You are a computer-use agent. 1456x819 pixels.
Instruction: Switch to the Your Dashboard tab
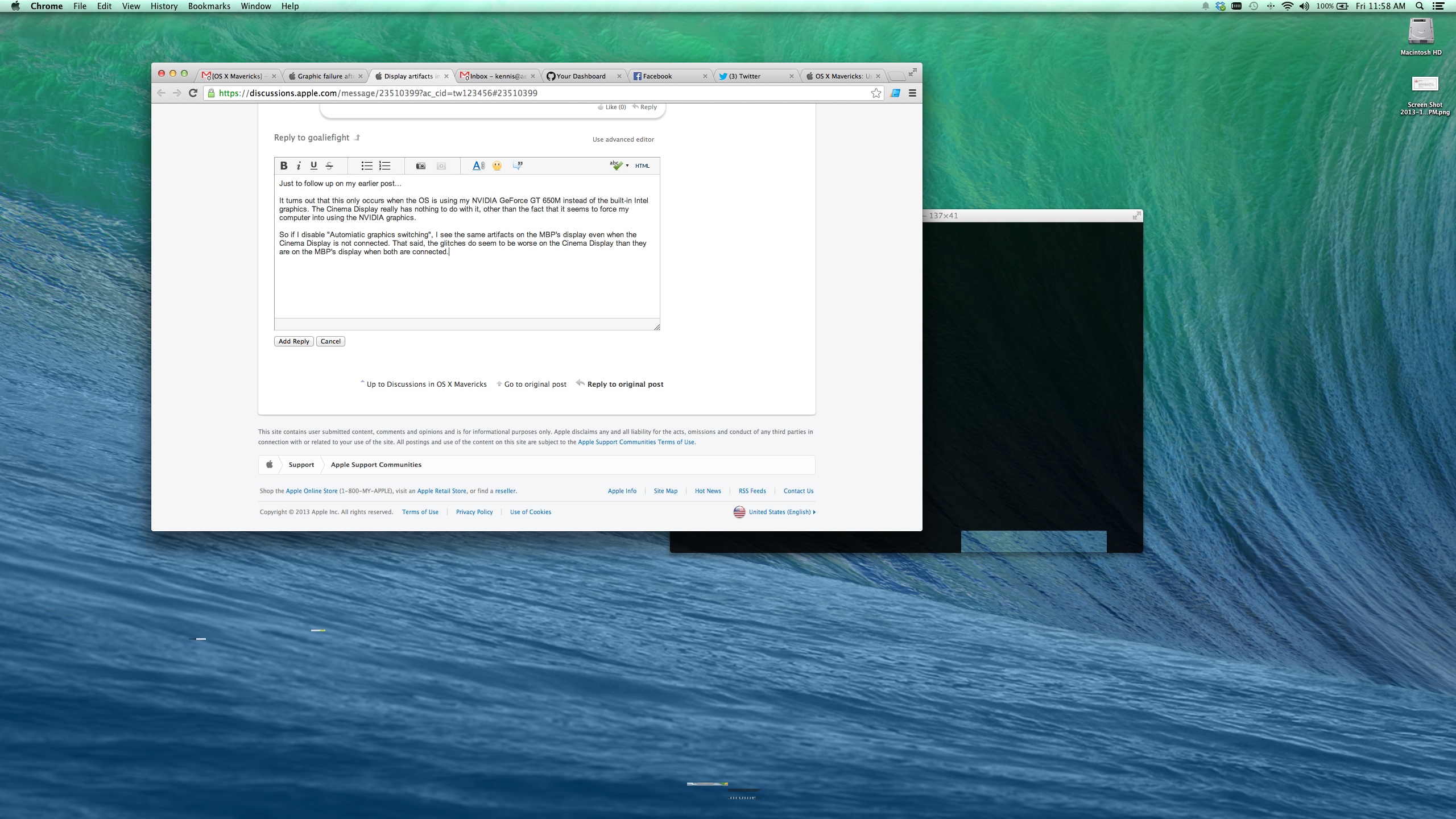pos(581,76)
